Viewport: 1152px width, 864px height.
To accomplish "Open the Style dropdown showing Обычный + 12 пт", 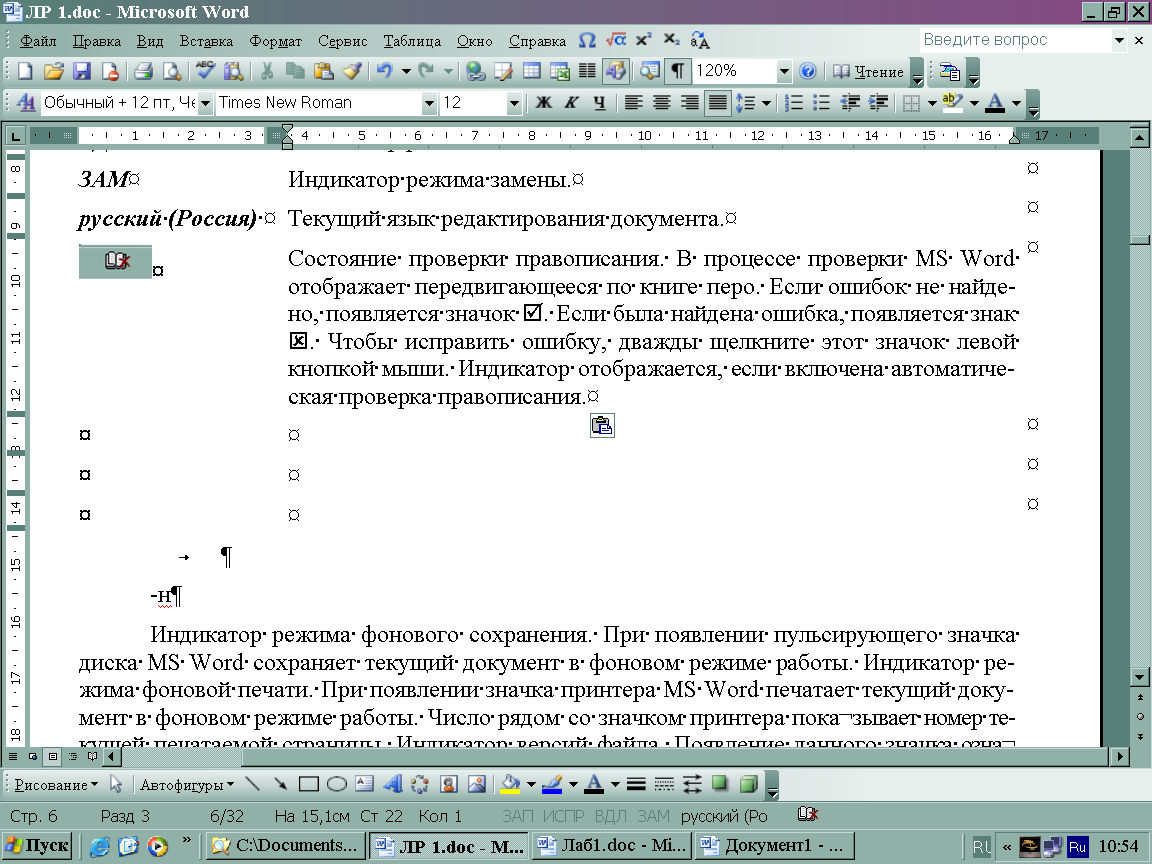I will pyautogui.click(x=205, y=103).
